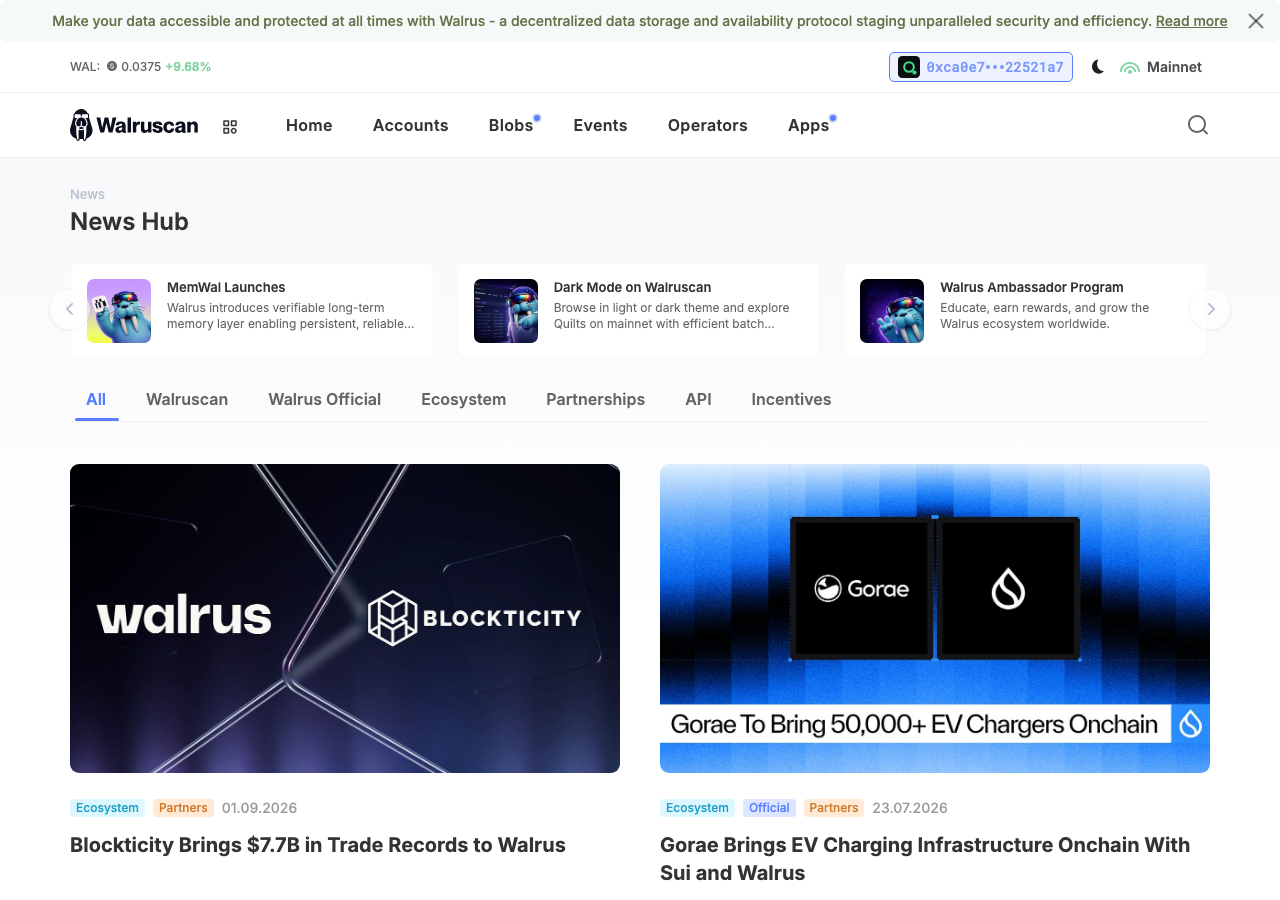The width and height of the screenshot is (1280, 900).
Task: Open Gorae EV Chargers article image
Action: click(x=935, y=618)
